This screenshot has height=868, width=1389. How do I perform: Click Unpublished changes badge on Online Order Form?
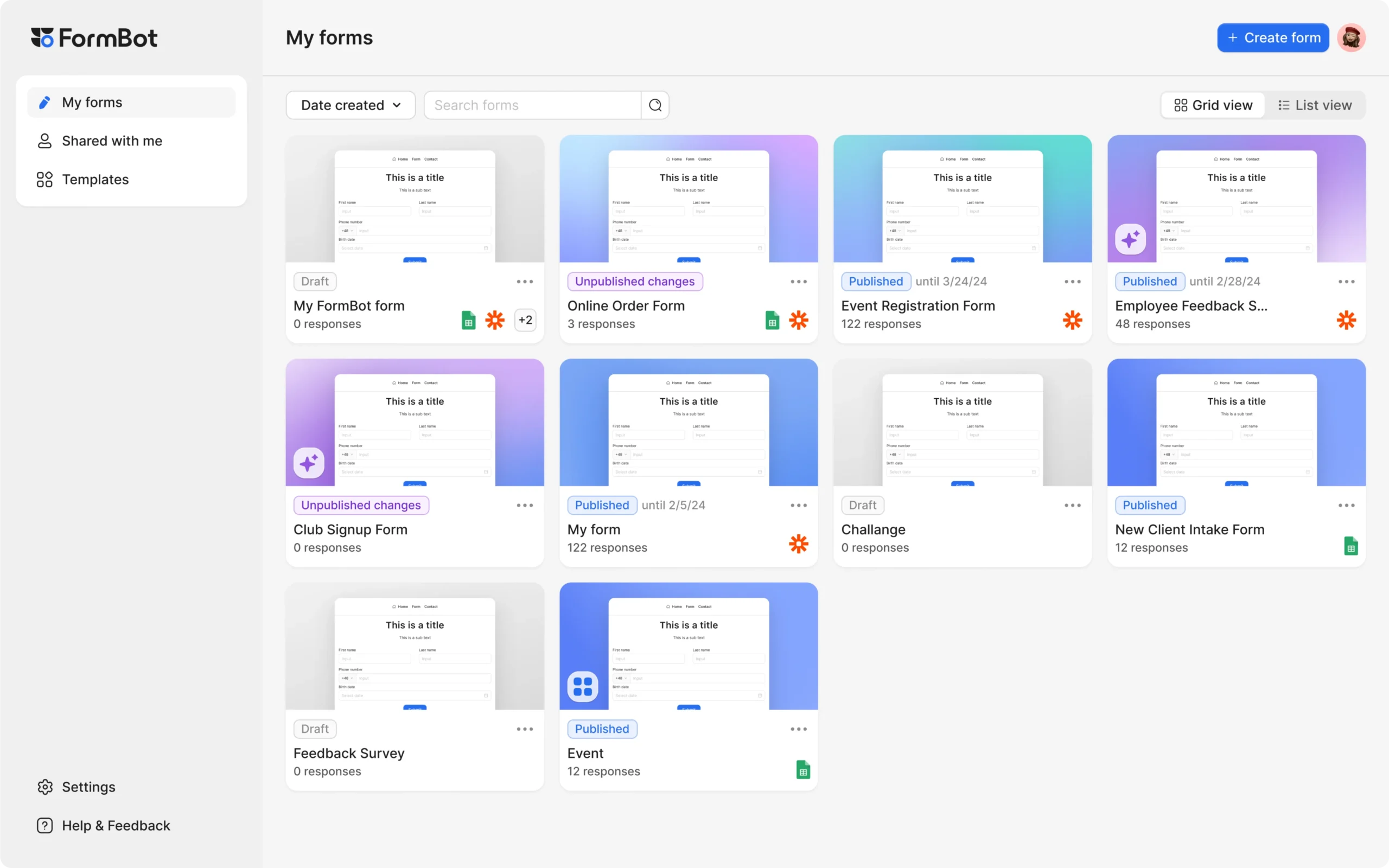click(635, 282)
